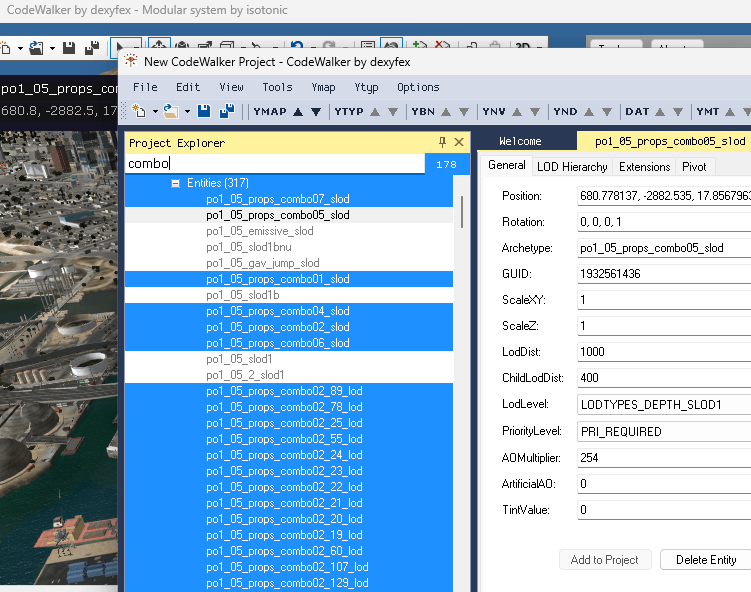Click the Archetype name field
This screenshot has width=751, height=592.
click(664, 248)
